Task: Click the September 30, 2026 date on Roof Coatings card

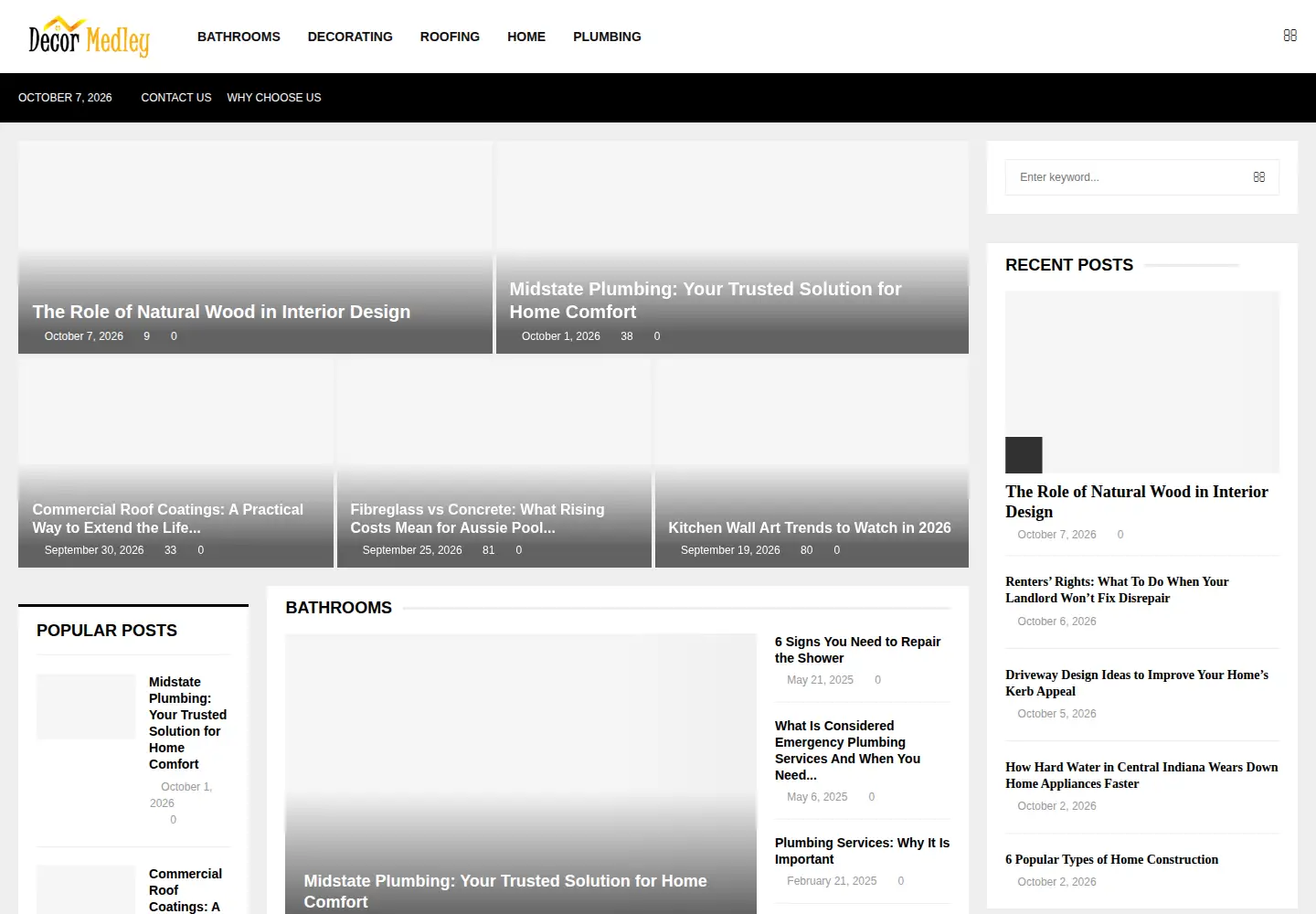Action: (94, 550)
